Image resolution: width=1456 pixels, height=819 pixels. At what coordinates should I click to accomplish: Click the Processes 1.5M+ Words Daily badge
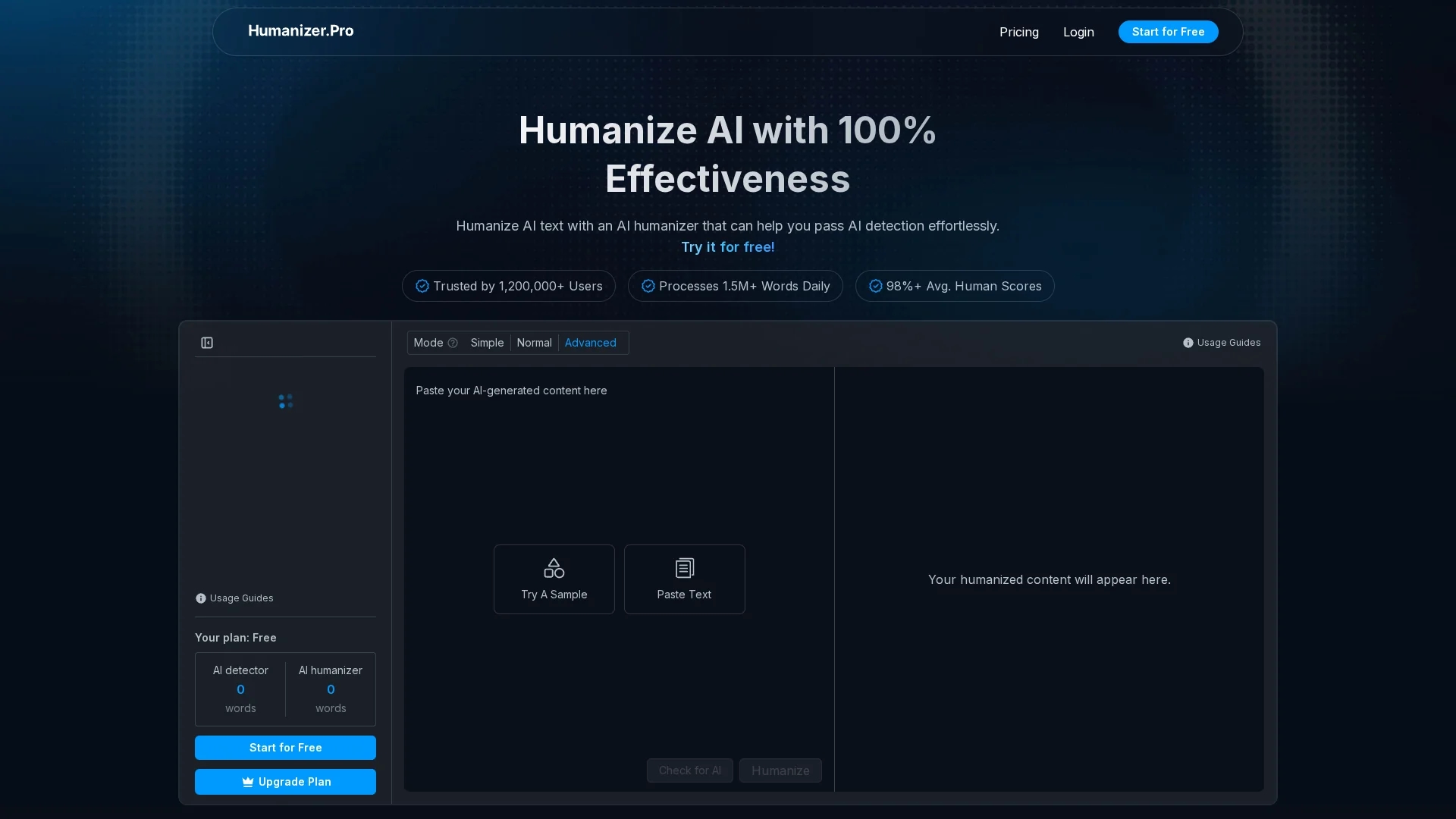735,286
